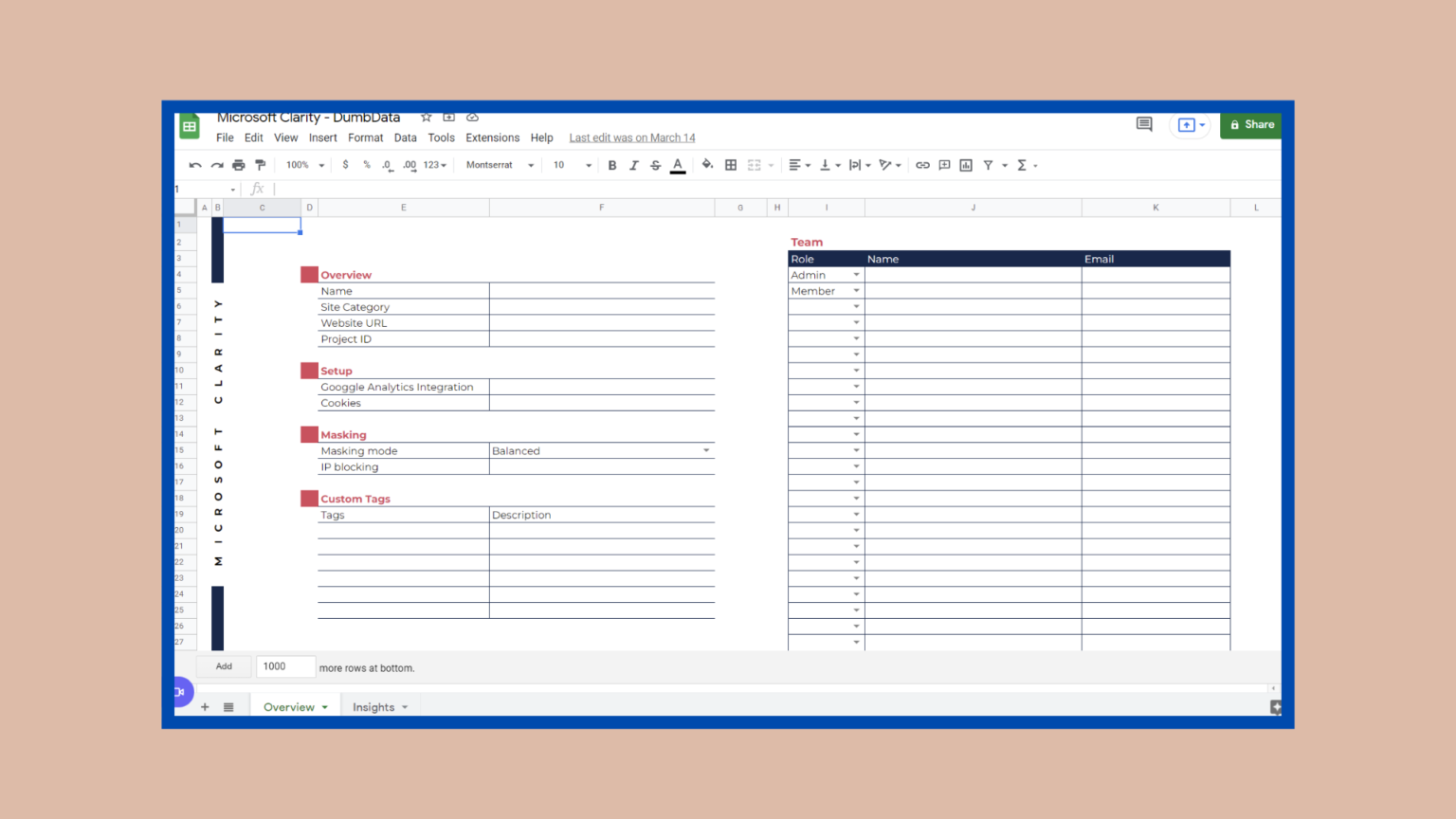Click the rows count input field
Screen dimensions: 1456x819
point(284,666)
